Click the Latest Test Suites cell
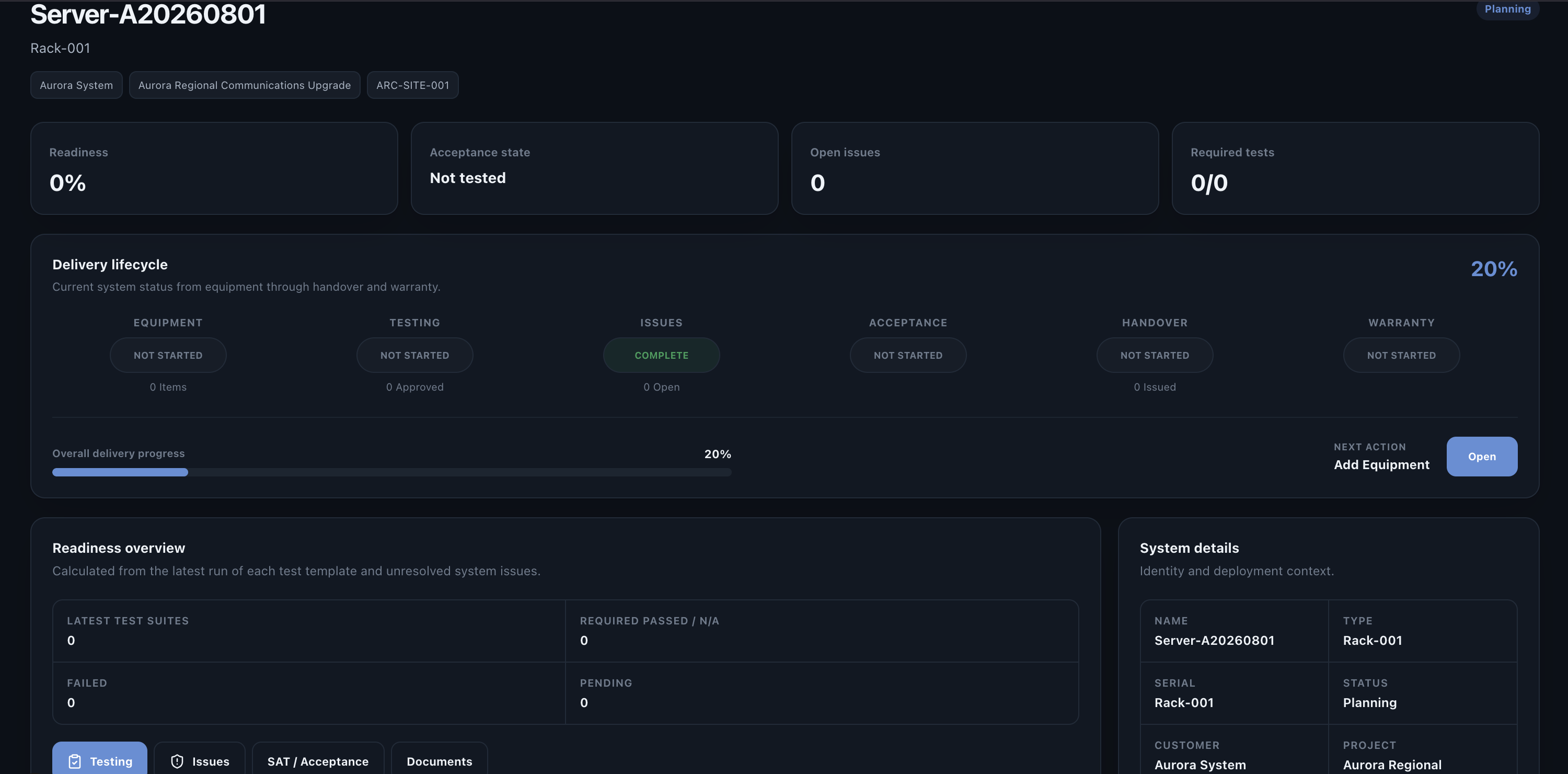This screenshot has width=1568, height=774. [x=309, y=631]
